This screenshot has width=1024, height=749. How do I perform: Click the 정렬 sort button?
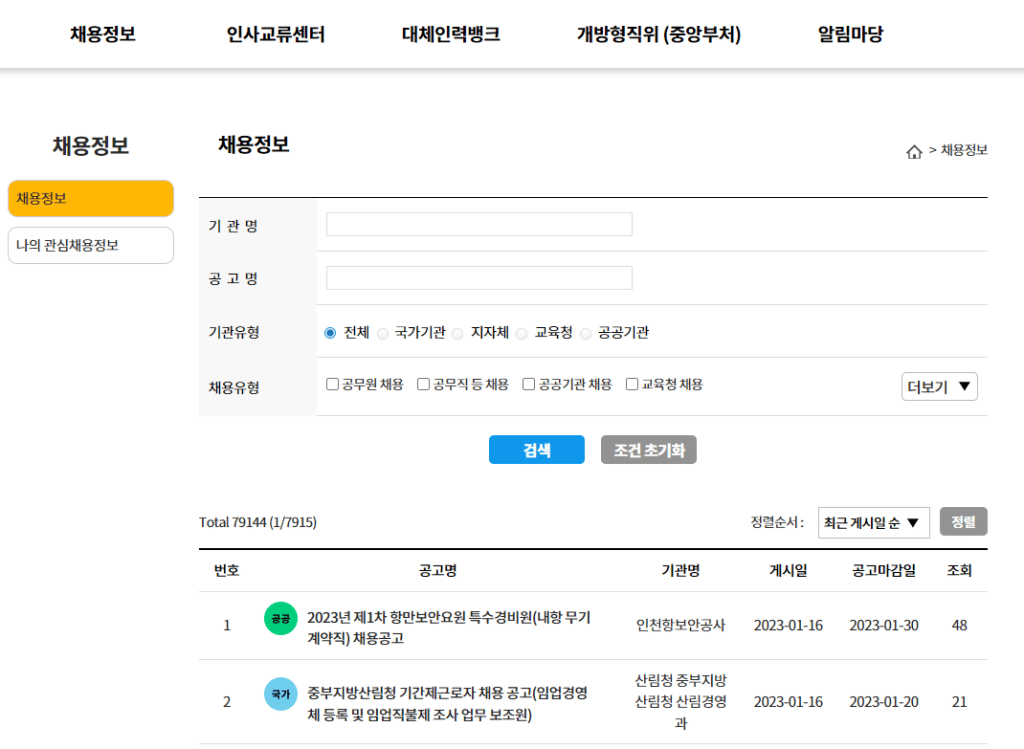point(963,522)
